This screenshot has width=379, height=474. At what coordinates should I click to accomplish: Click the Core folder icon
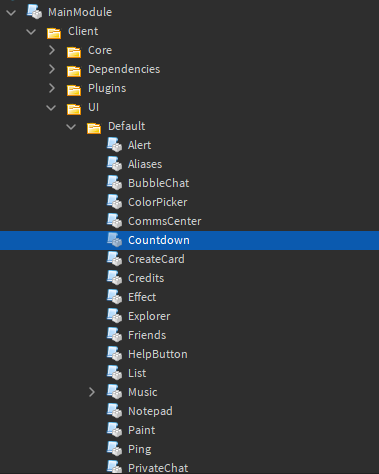[x=74, y=52]
